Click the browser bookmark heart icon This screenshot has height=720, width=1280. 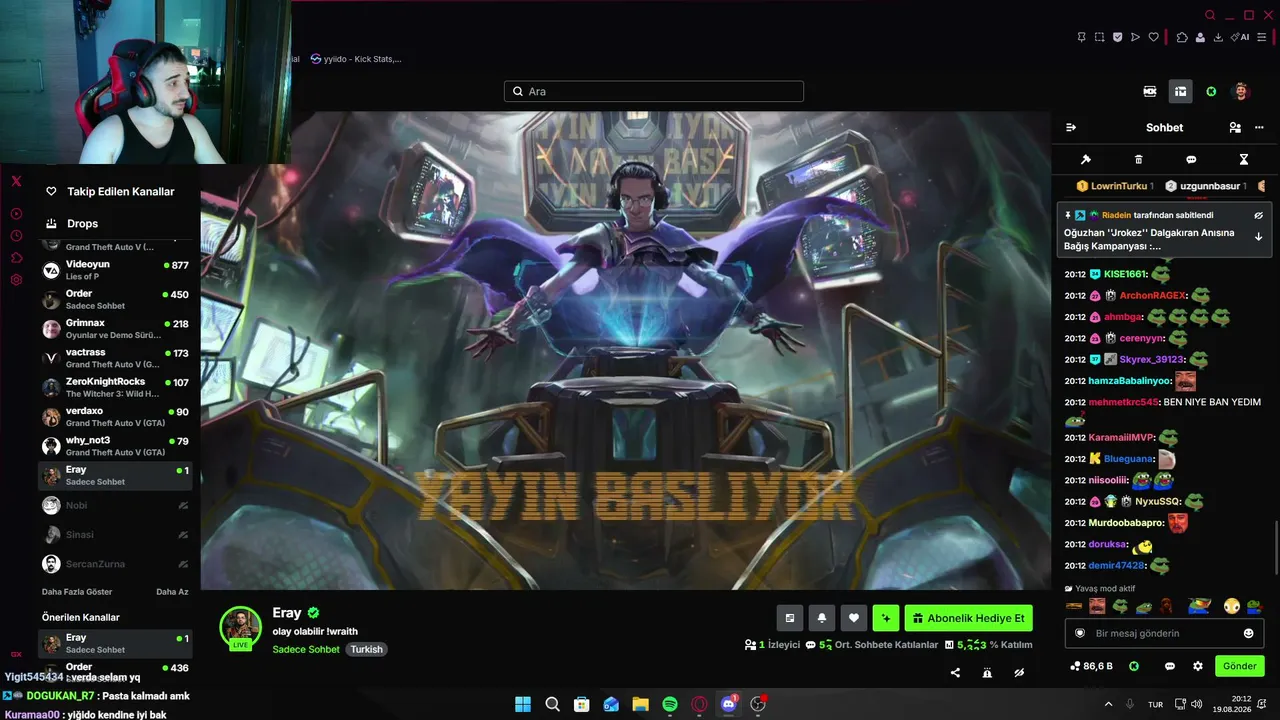pos(1153,37)
